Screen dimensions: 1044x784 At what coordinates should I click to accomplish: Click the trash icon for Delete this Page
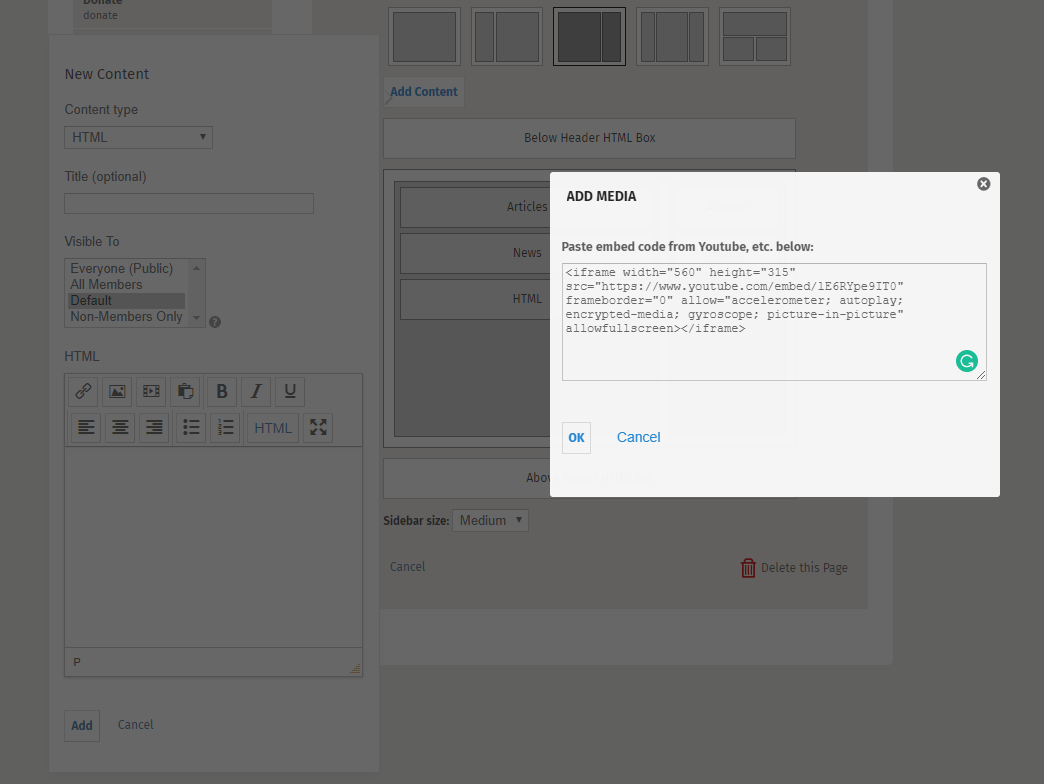(748, 568)
